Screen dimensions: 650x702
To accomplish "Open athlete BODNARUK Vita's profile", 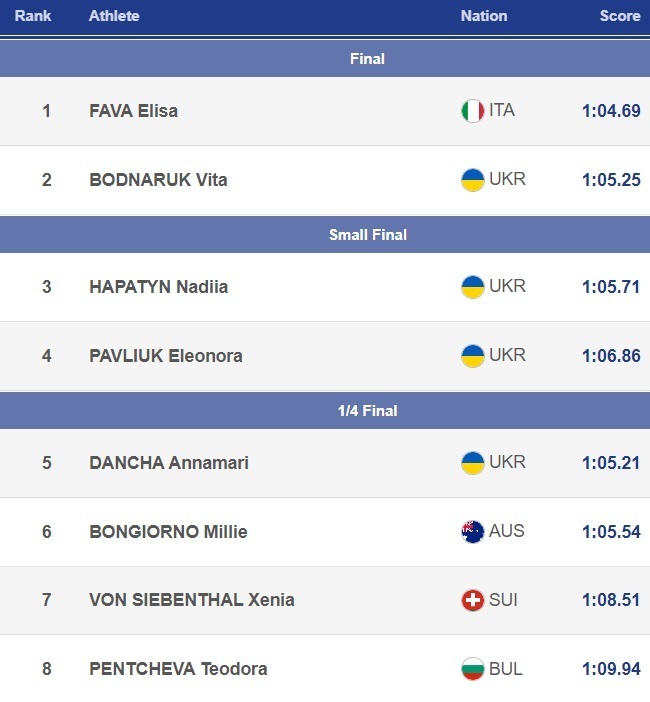I will pyautogui.click(x=158, y=180).
